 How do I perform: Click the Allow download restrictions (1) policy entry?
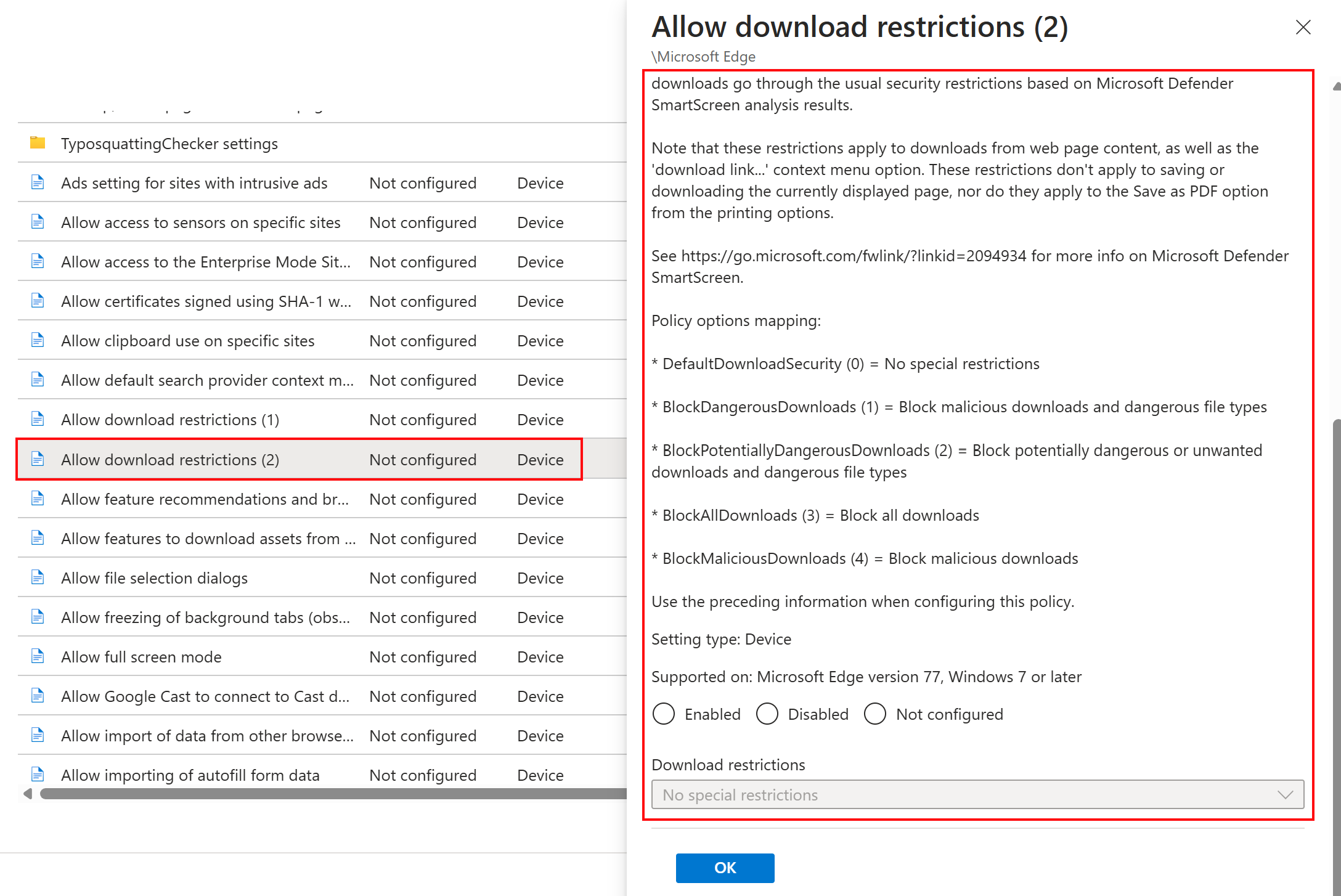coord(170,419)
